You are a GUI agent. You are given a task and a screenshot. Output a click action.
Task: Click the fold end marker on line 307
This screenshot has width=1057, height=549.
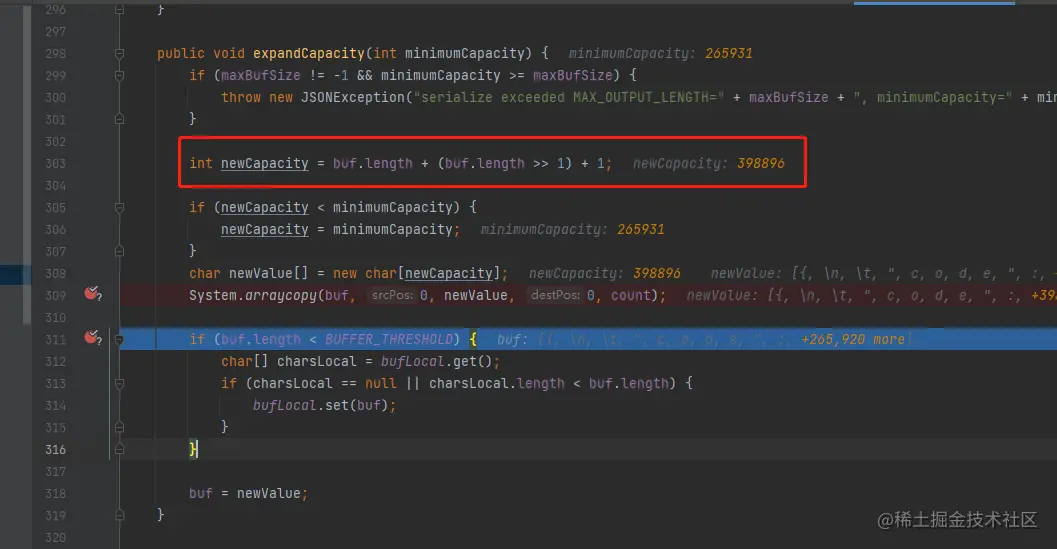pyautogui.click(x=119, y=252)
